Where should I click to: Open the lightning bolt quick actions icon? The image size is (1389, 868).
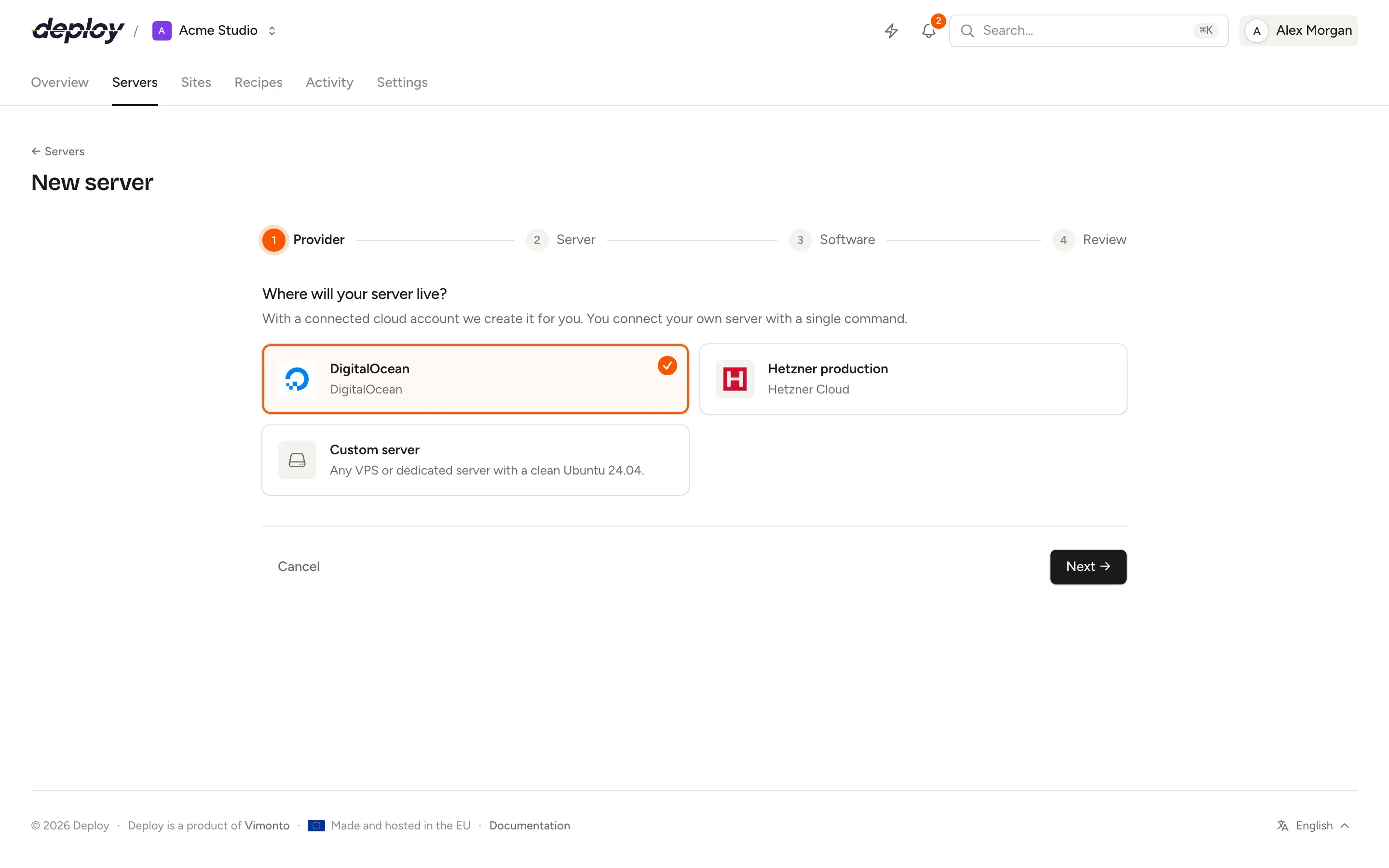tap(891, 30)
